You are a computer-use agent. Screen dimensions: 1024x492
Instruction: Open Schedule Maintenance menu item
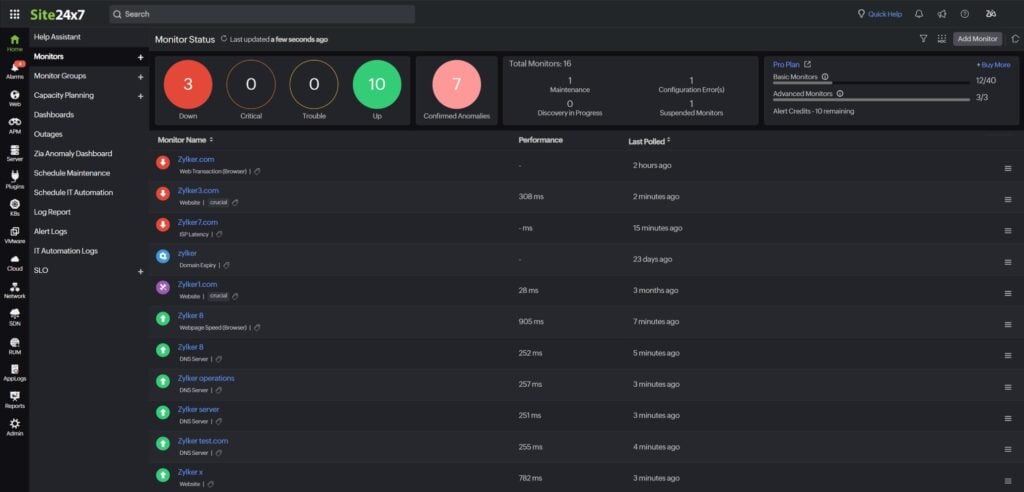pyautogui.click(x=72, y=174)
